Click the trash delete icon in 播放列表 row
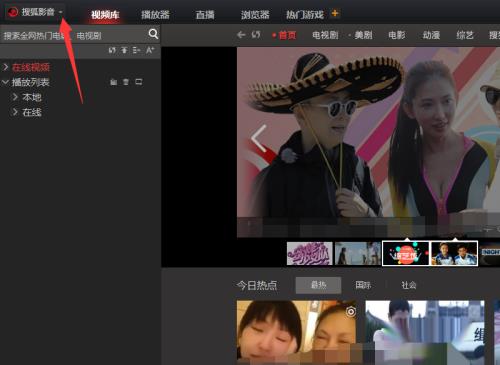 (x=126, y=82)
